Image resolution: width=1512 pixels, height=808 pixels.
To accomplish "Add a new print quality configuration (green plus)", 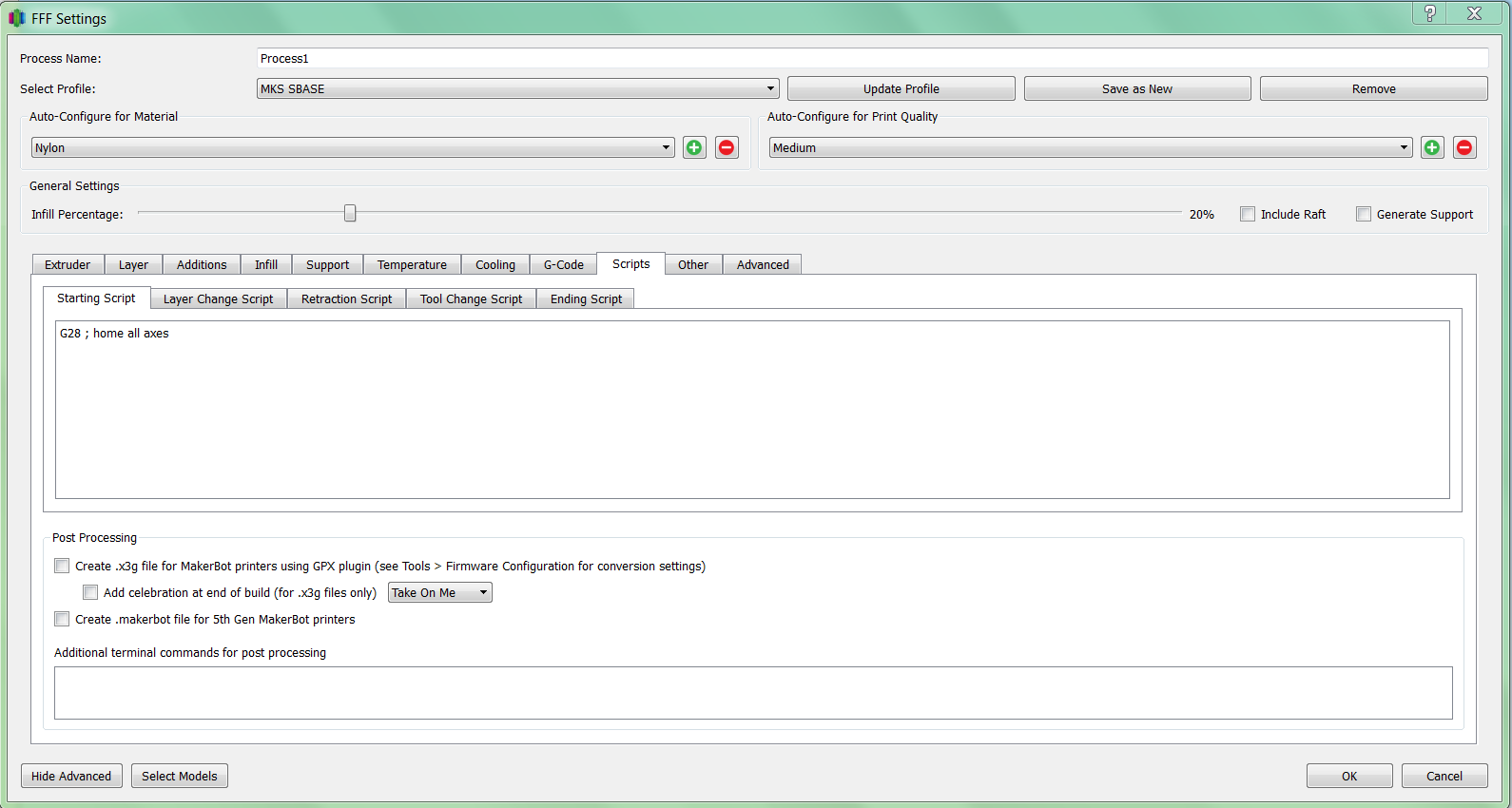I will 1432,147.
